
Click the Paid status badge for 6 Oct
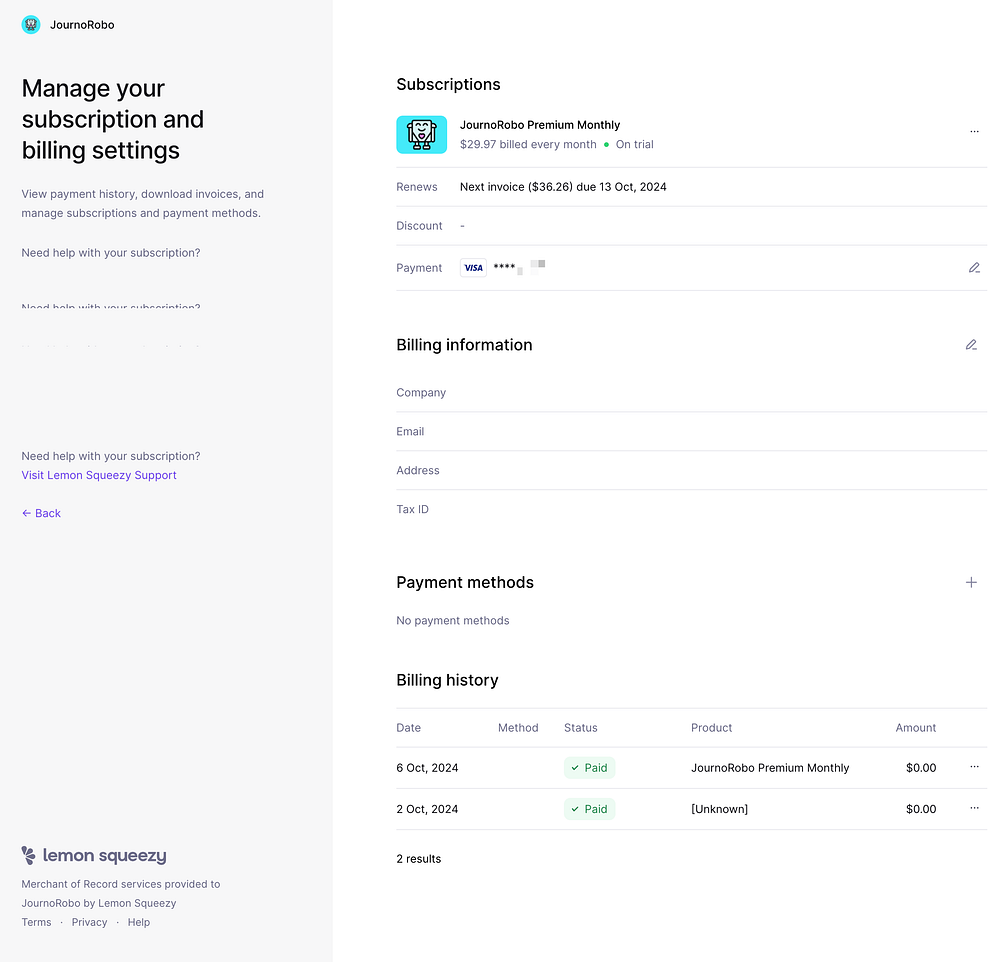pyautogui.click(x=589, y=768)
